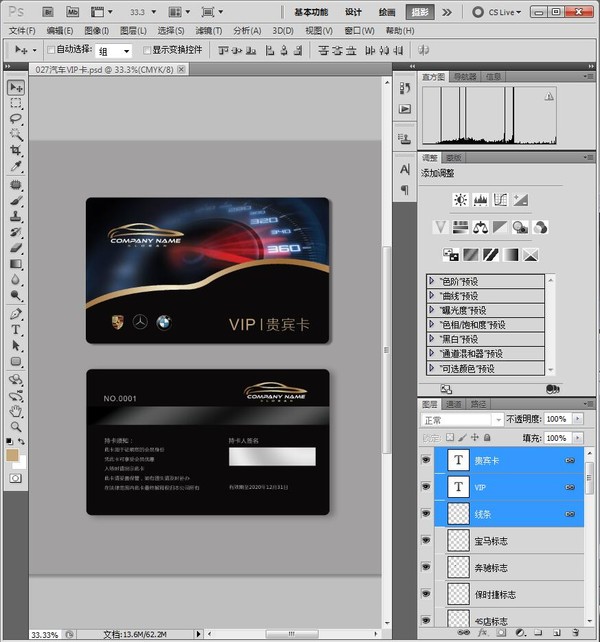This screenshot has height=642, width=600.
Task: Open Mini Bridge from top bar
Action: pos(72,12)
